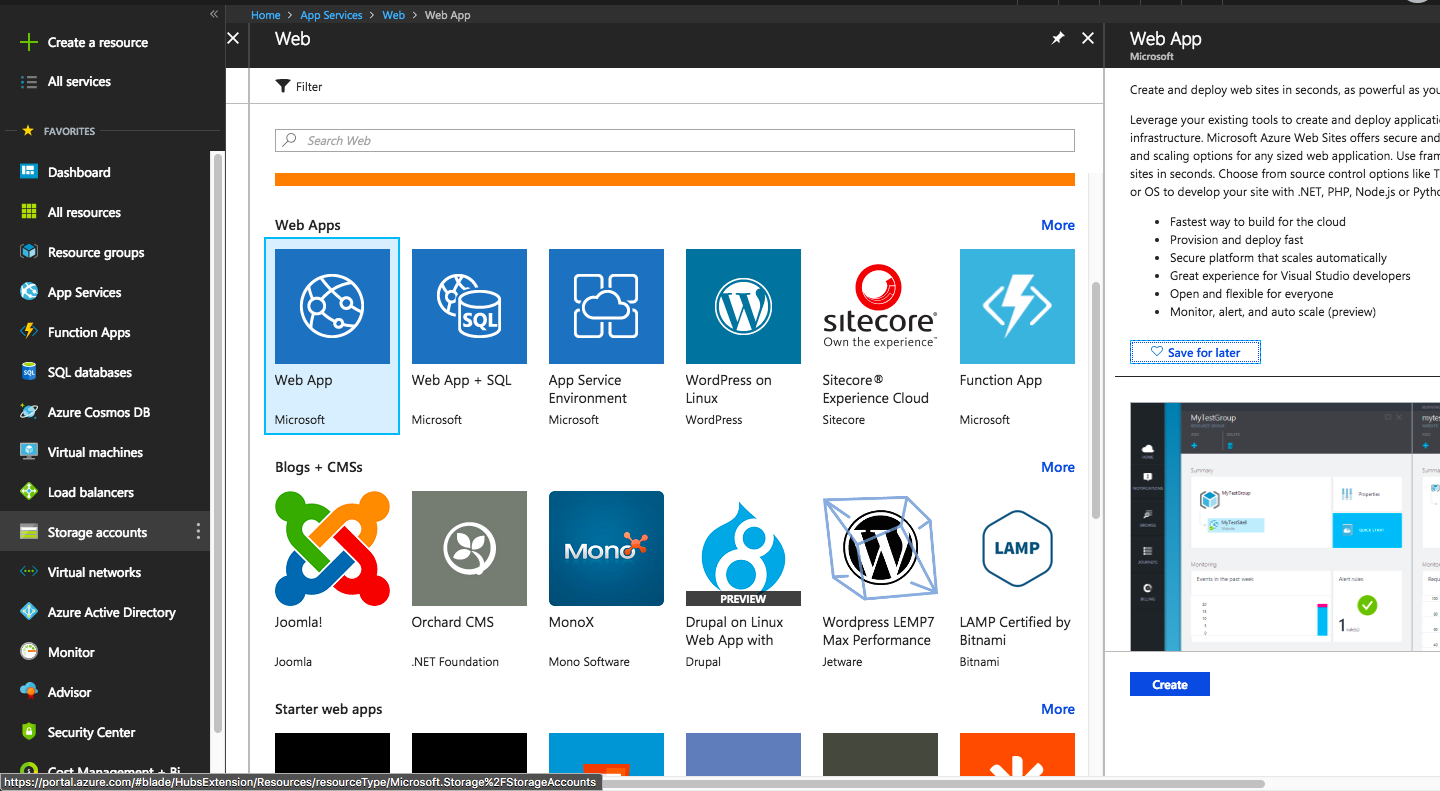This screenshot has height=791, width=1440.
Task: Select the Web App tile
Action: click(332, 336)
